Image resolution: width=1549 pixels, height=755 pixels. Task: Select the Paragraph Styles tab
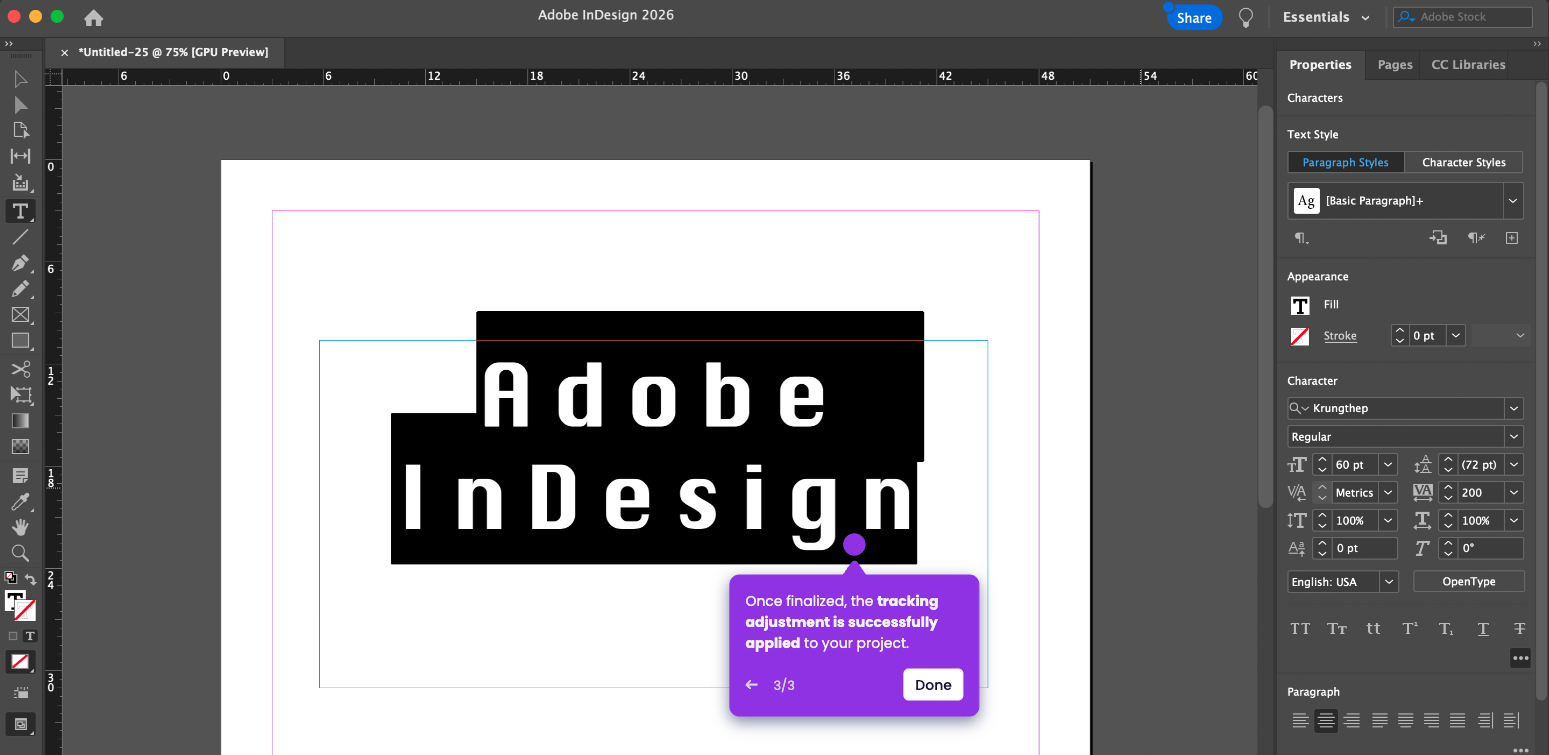click(x=1345, y=162)
